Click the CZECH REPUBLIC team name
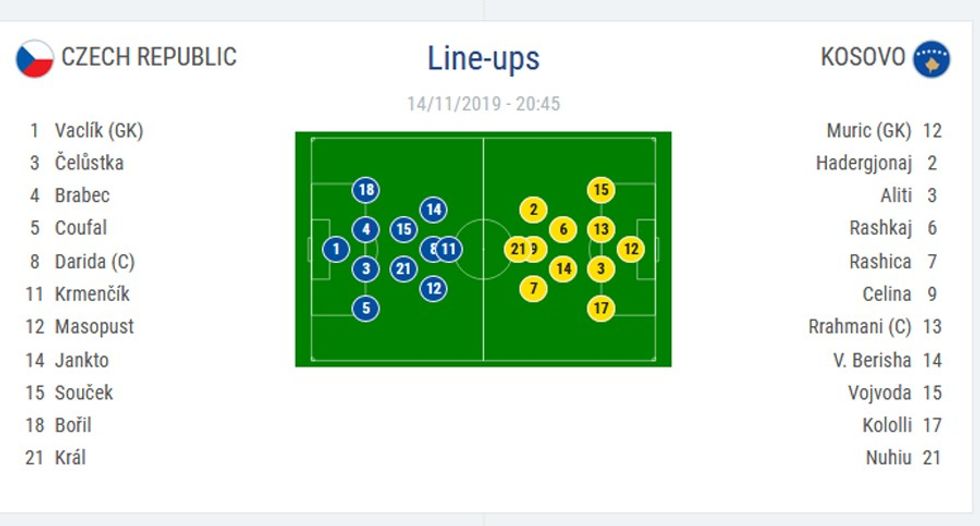Viewport: 980px width, 526px height. pyautogui.click(x=149, y=57)
